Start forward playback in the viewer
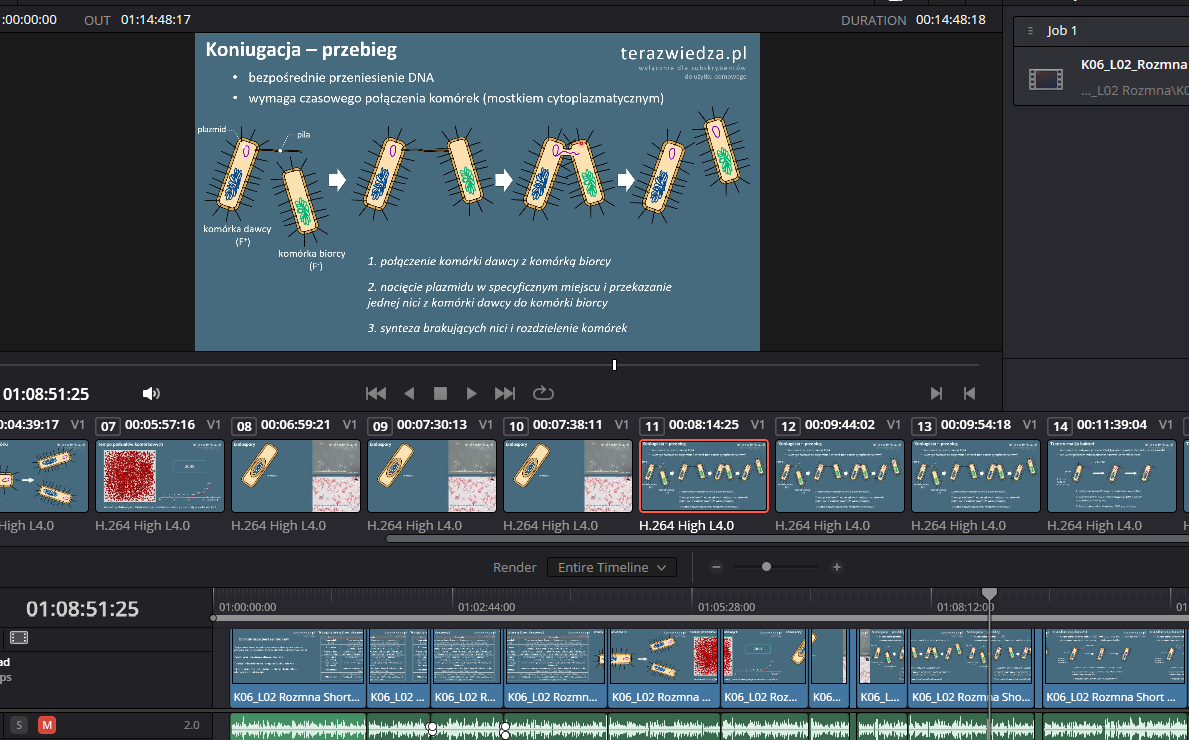 (472, 394)
